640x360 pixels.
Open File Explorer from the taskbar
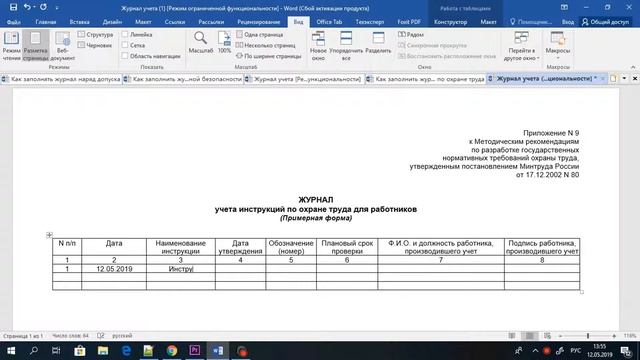103,351
